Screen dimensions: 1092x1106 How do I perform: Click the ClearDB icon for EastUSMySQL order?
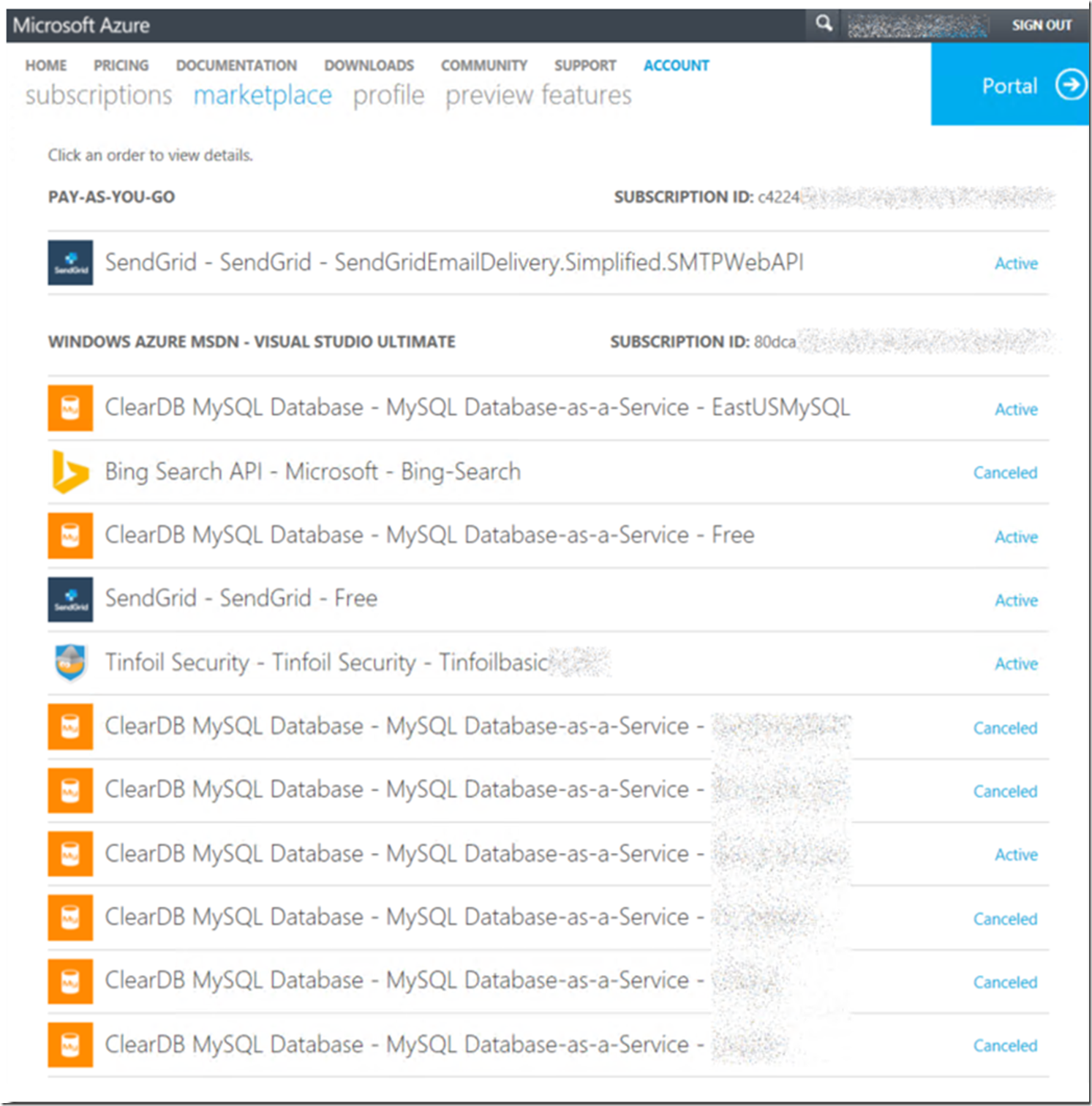coord(70,407)
